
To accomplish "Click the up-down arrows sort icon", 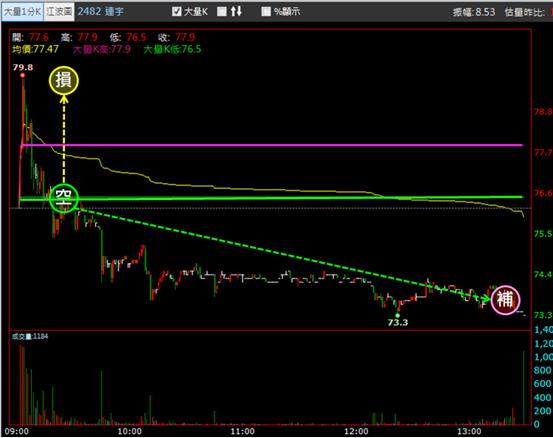I will pos(236,11).
